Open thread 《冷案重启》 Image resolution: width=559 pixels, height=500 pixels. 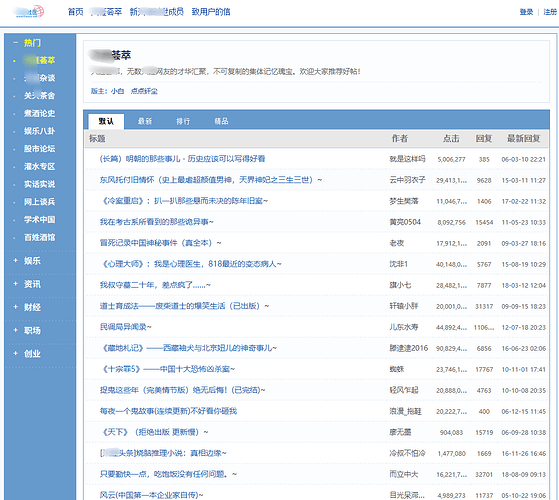pyautogui.click(x=184, y=201)
